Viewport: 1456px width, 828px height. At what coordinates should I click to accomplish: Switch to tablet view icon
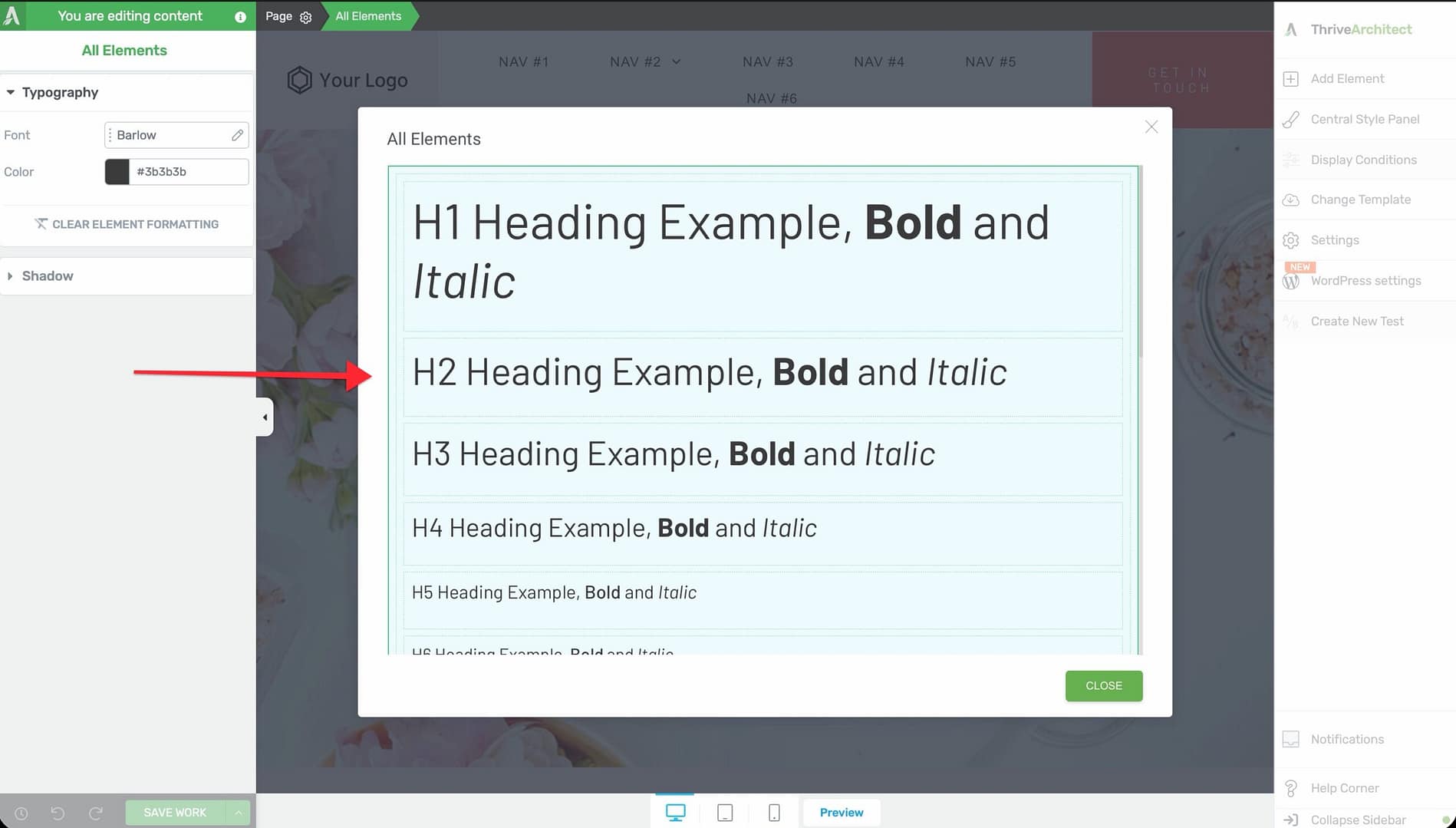(724, 812)
